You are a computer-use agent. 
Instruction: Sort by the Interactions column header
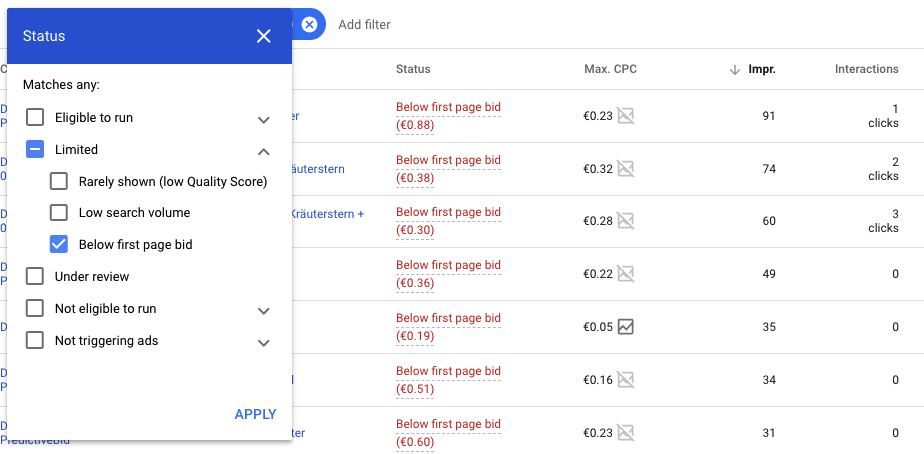[866, 69]
